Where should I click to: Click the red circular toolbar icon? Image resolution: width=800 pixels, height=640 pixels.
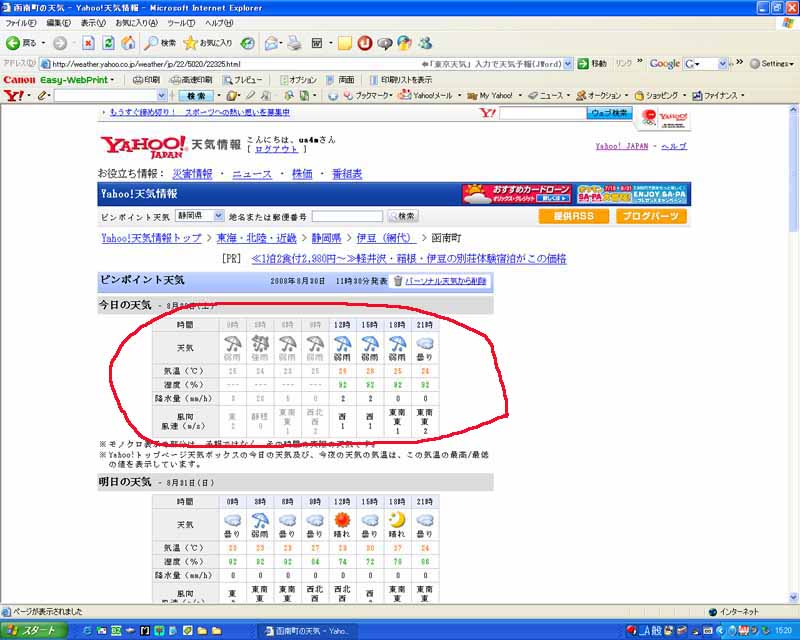[364, 43]
